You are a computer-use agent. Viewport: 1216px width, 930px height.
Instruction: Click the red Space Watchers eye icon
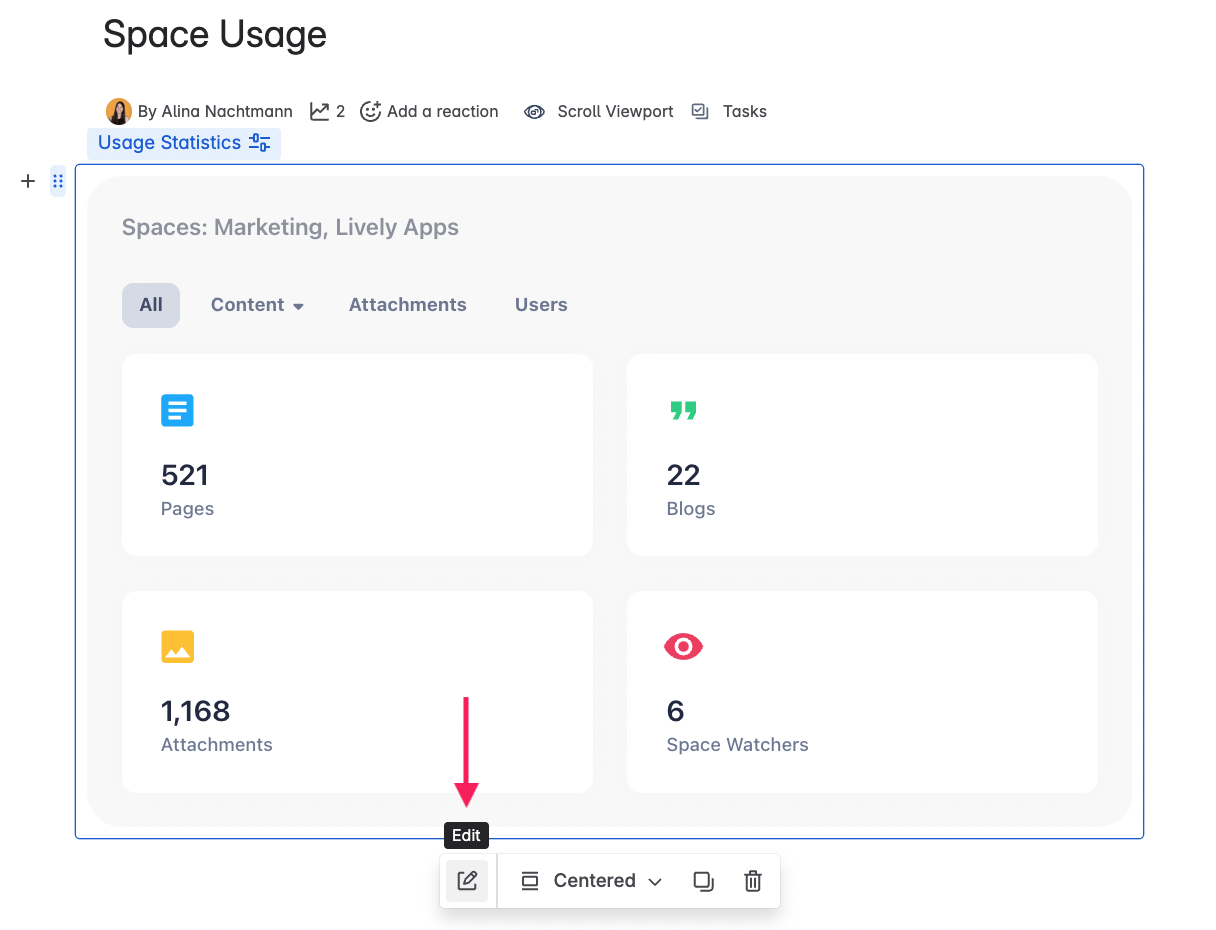pyautogui.click(x=683, y=646)
